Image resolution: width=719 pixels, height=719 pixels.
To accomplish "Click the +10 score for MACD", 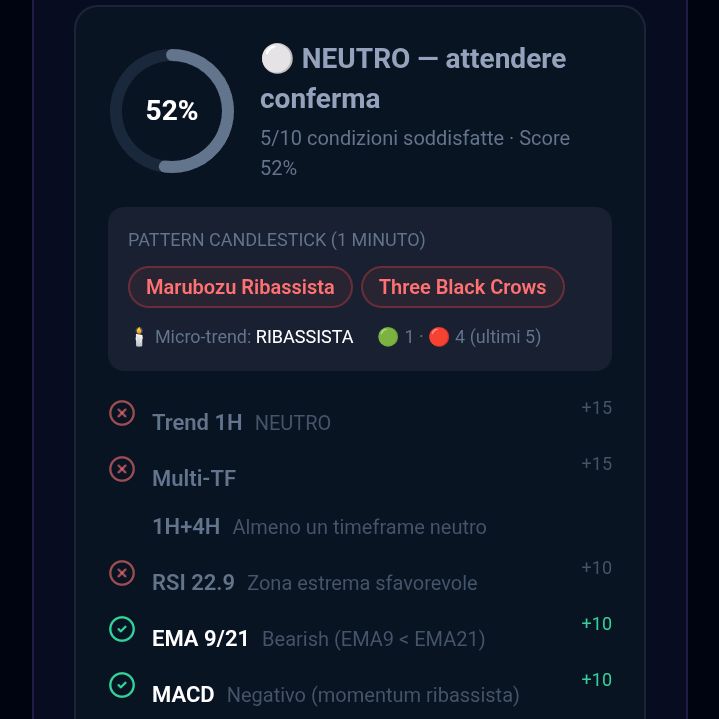I will pyautogui.click(x=597, y=680).
